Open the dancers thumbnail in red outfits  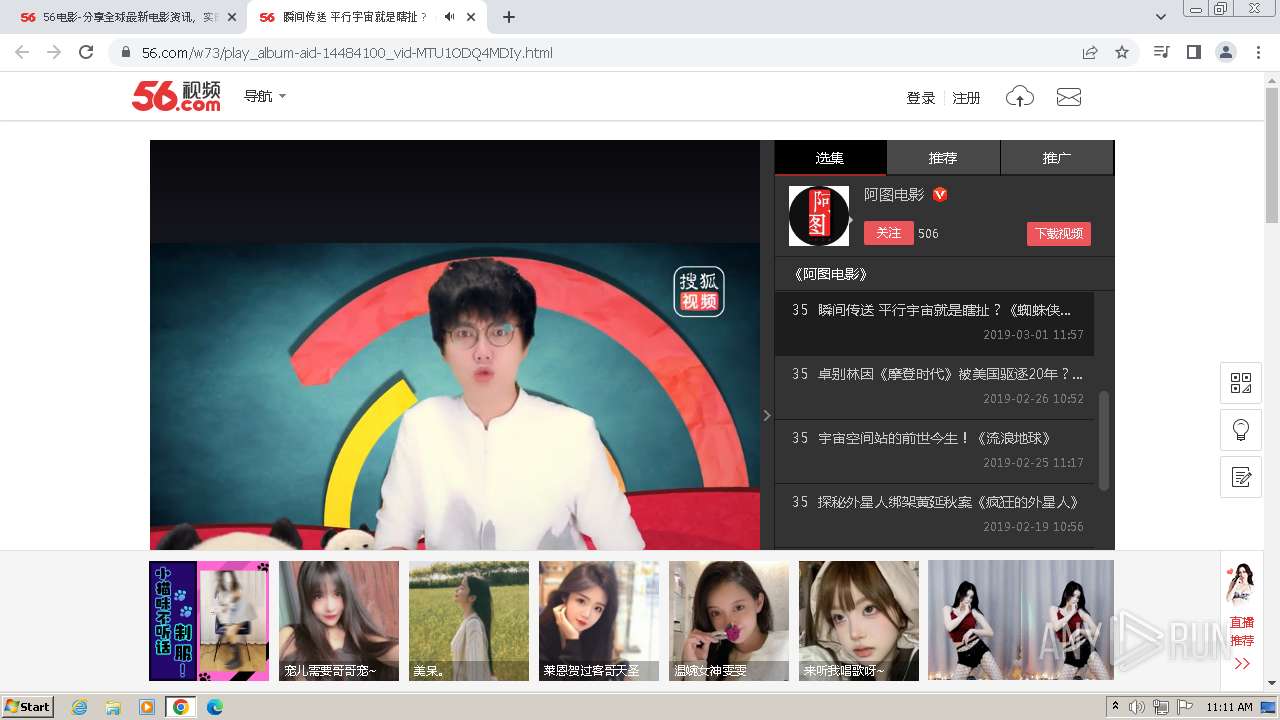[1021, 620]
